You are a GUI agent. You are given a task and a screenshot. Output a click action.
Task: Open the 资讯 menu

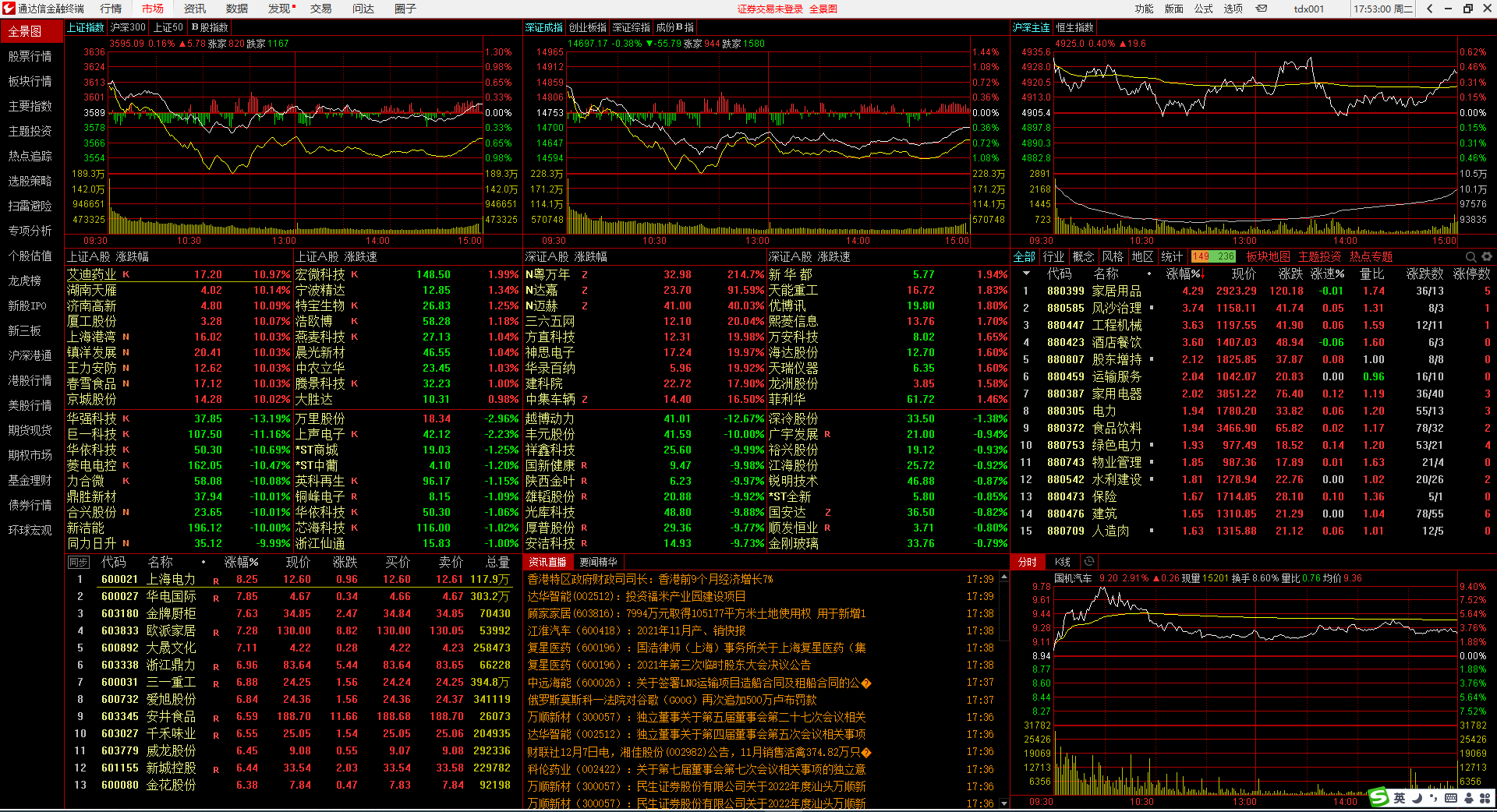(x=194, y=9)
